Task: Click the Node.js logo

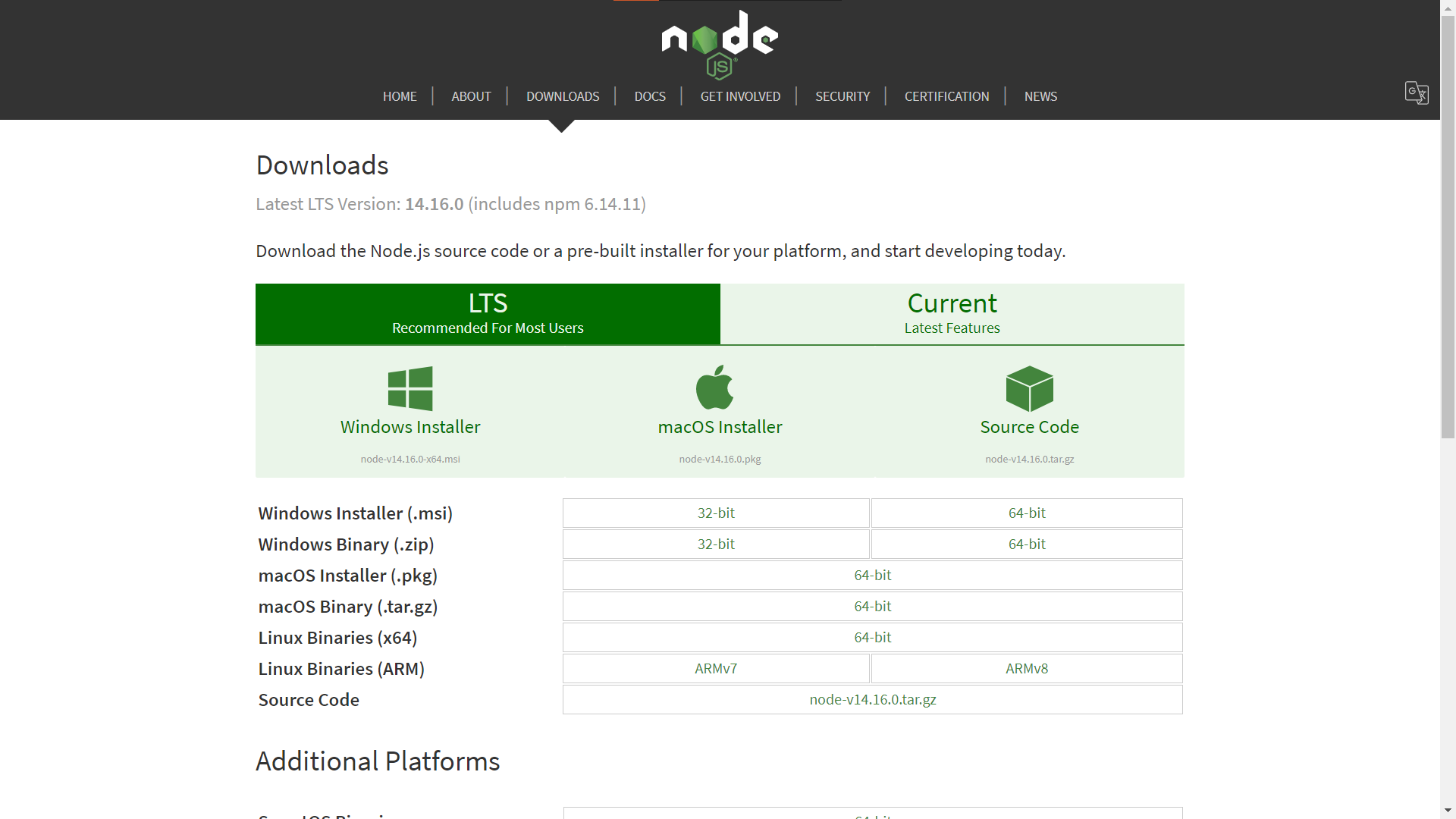Action: [x=719, y=43]
